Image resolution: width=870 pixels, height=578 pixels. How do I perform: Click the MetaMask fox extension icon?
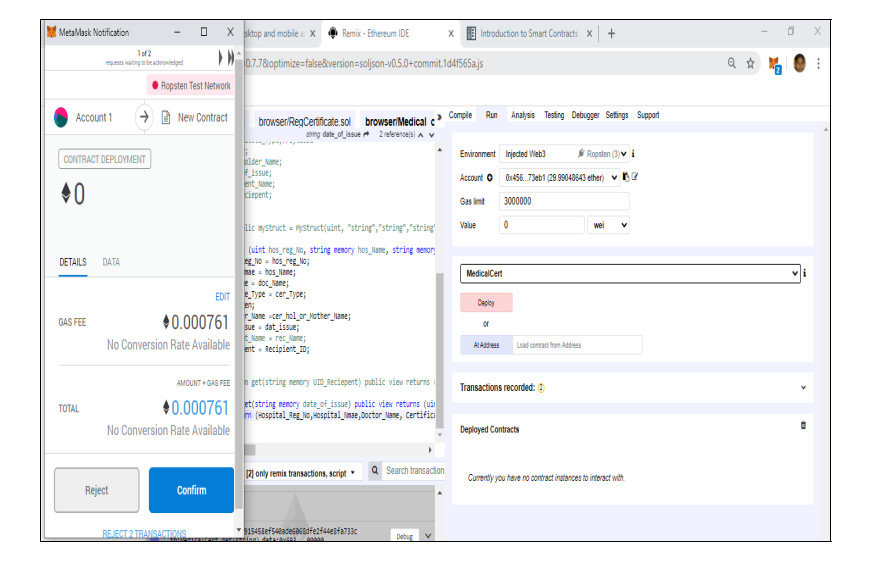774,64
